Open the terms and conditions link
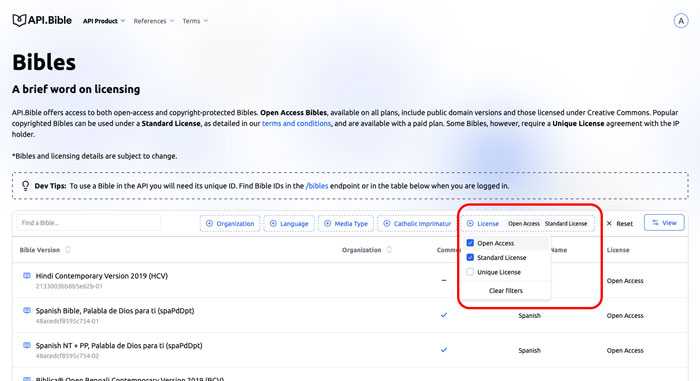 click(x=296, y=123)
